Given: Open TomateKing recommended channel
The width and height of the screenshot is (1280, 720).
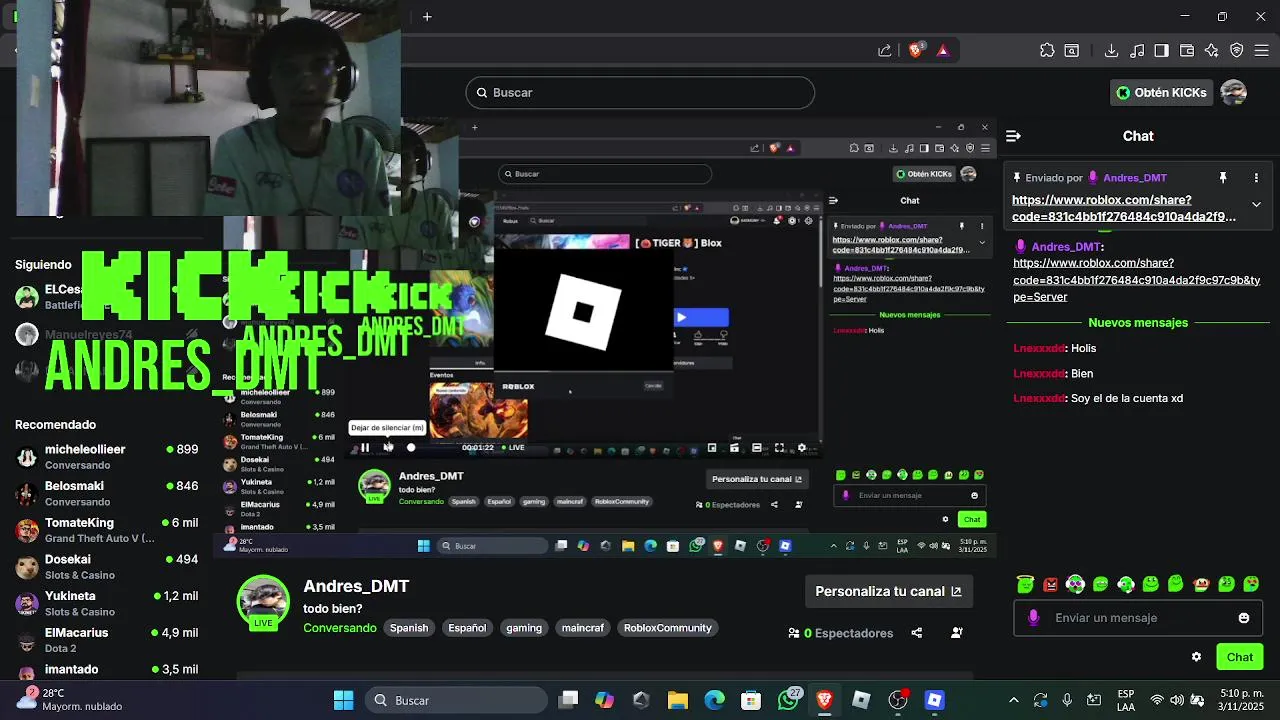Looking at the screenshot, I should click(x=107, y=530).
